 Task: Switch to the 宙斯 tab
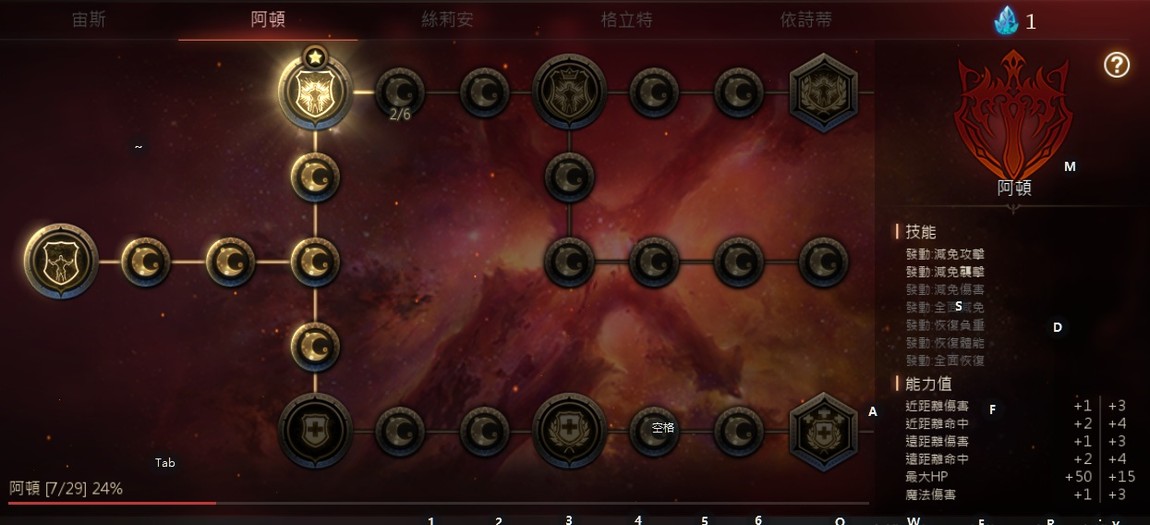coord(89,20)
